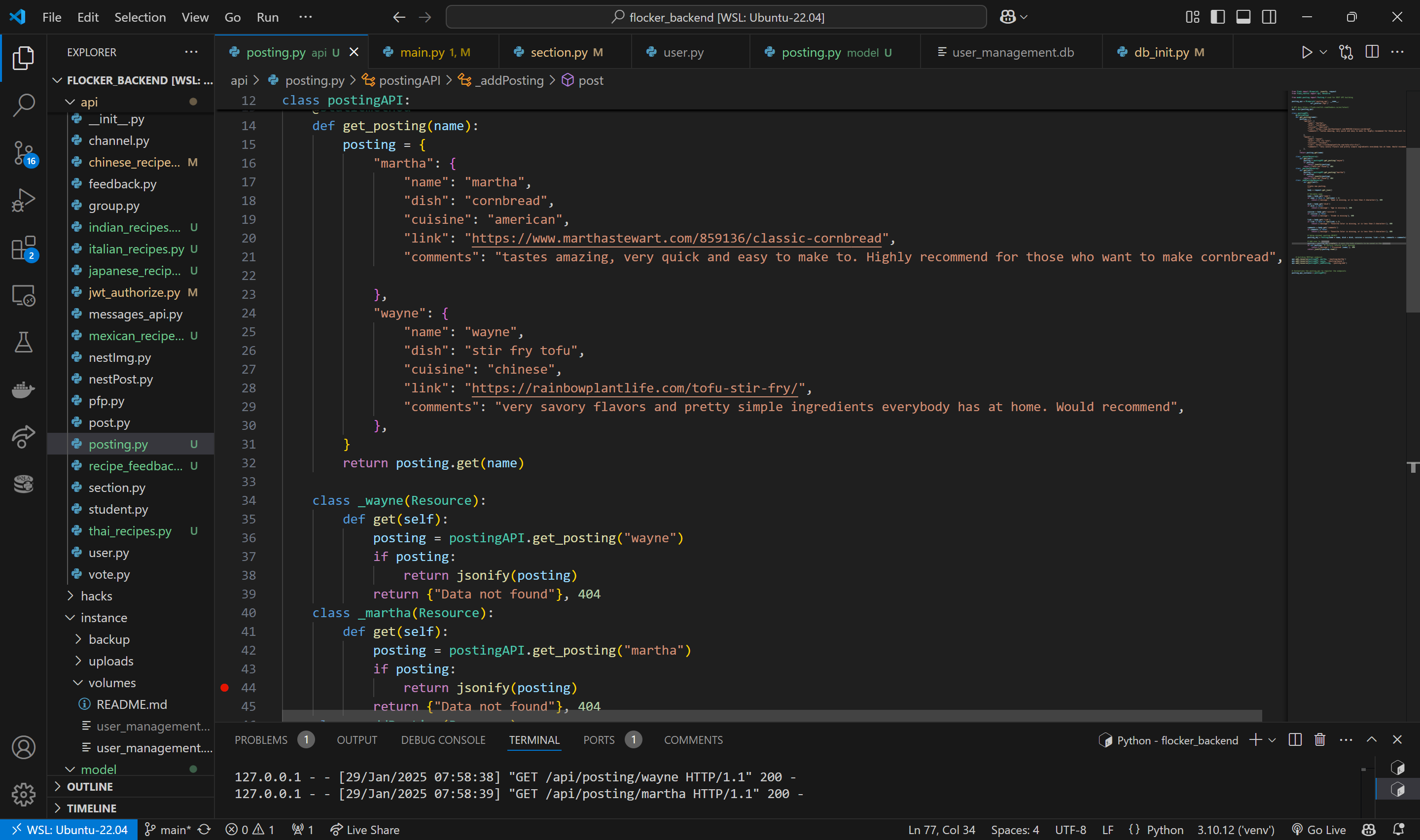Image resolution: width=1420 pixels, height=840 pixels.
Task: Open the Go menu in menu bar
Action: [231, 16]
